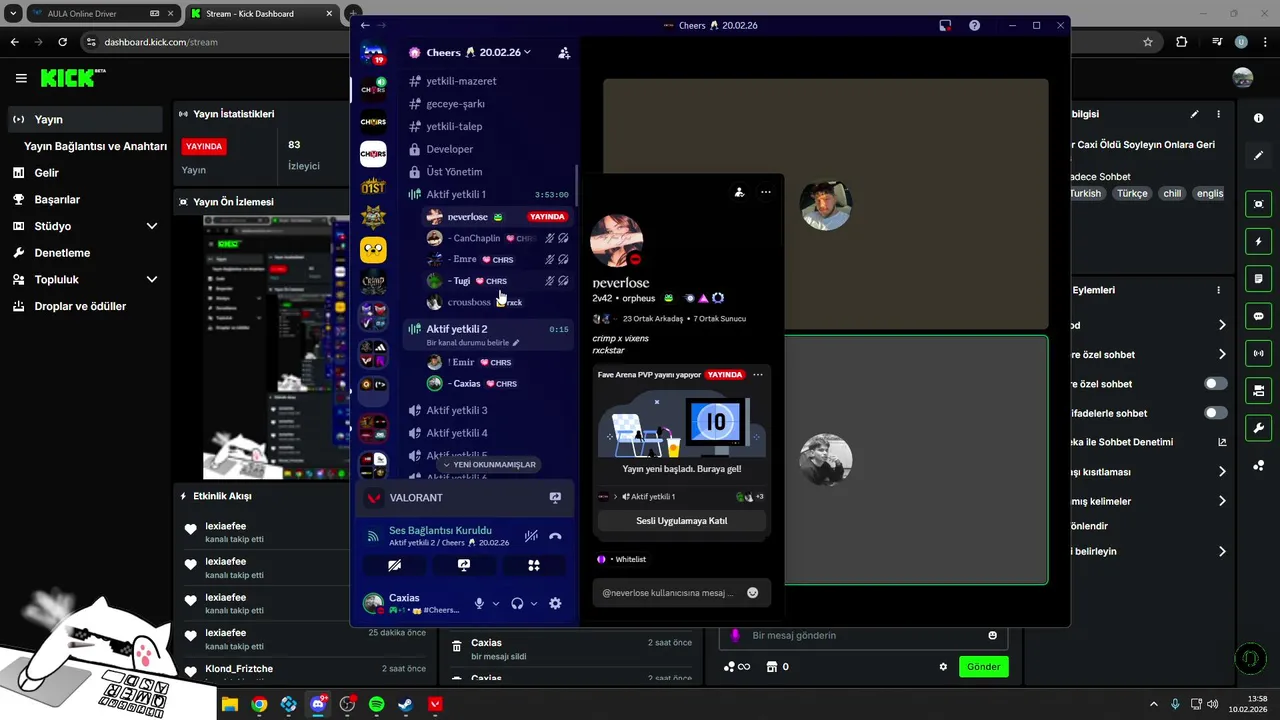Type in Bir mesaj gönderin field
1280x720 pixels.
[x=863, y=635]
